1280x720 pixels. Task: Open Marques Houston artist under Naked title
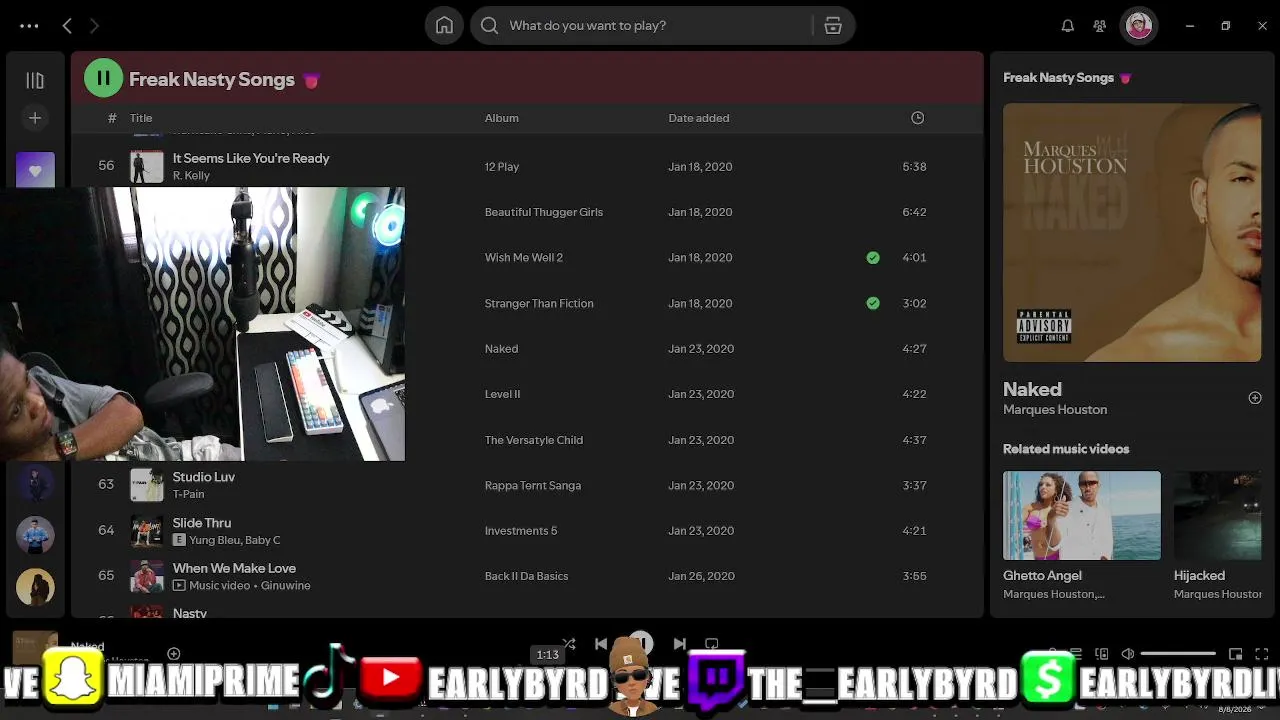tap(1055, 410)
